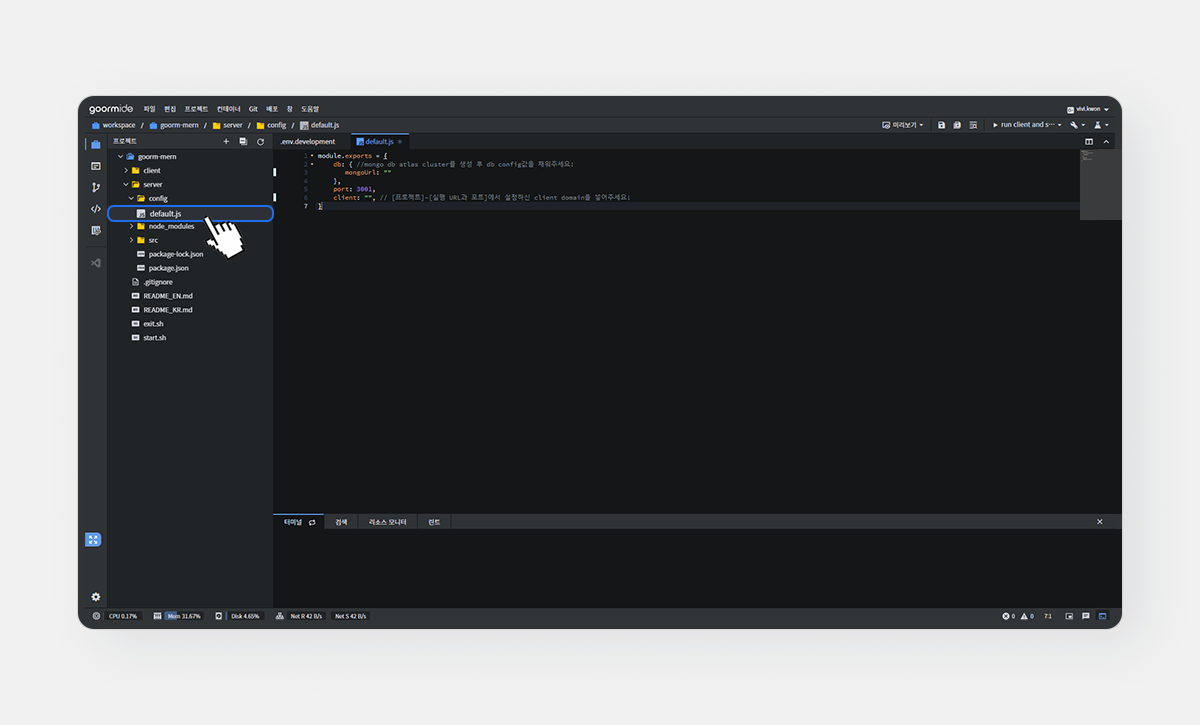1200x725 pixels.
Task: Expand the node_modules folder
Action: coord(131,226)
